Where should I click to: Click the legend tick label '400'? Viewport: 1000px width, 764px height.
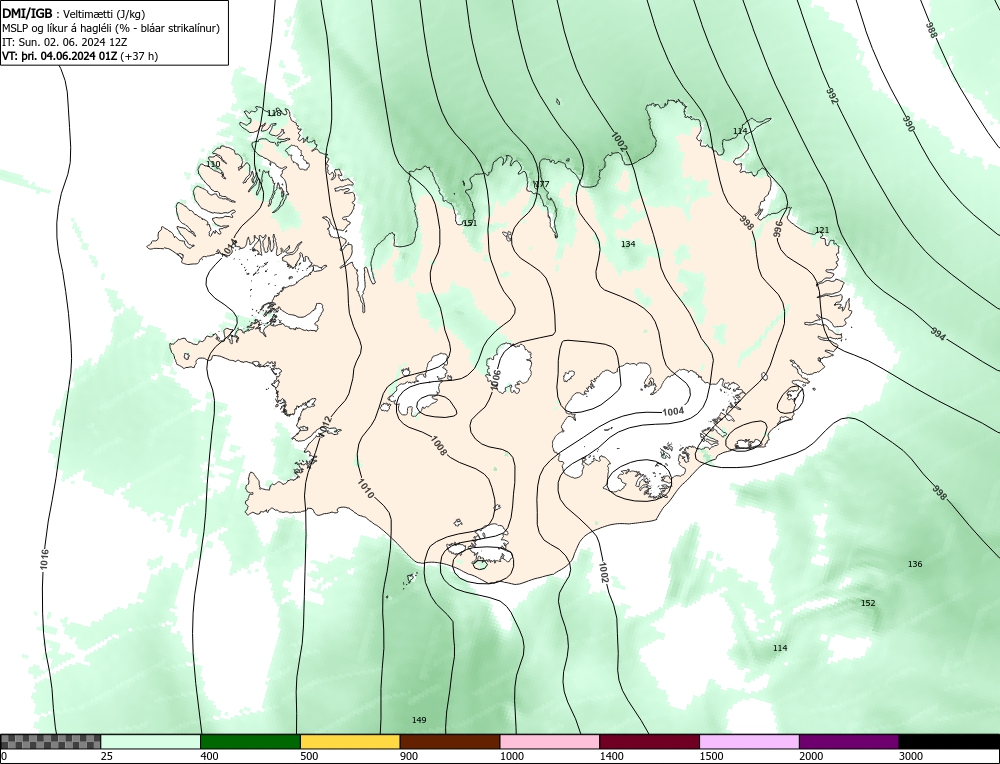[x=209, y=756]
